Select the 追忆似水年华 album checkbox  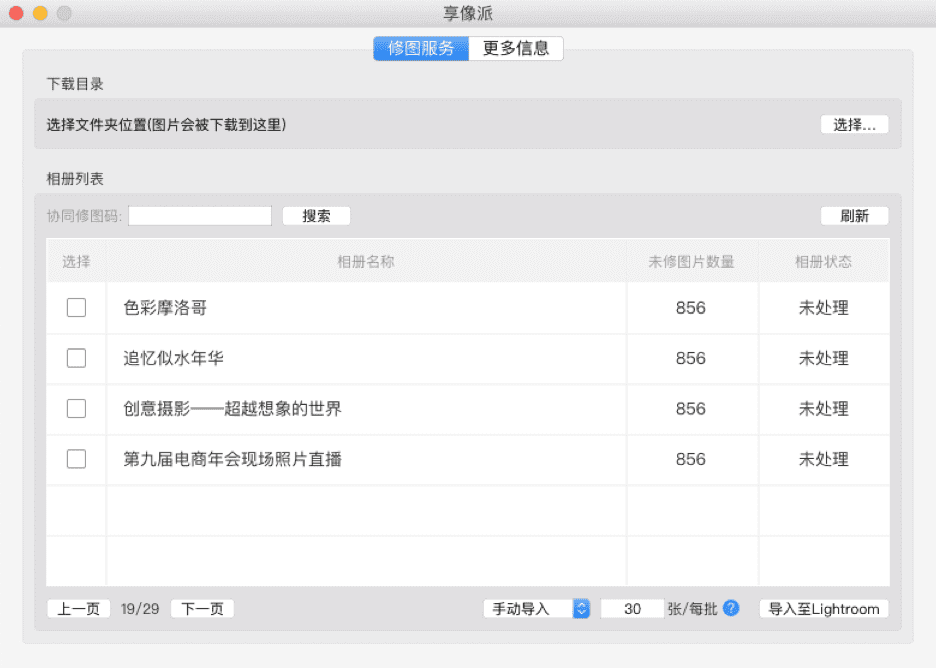pos(76,358)
